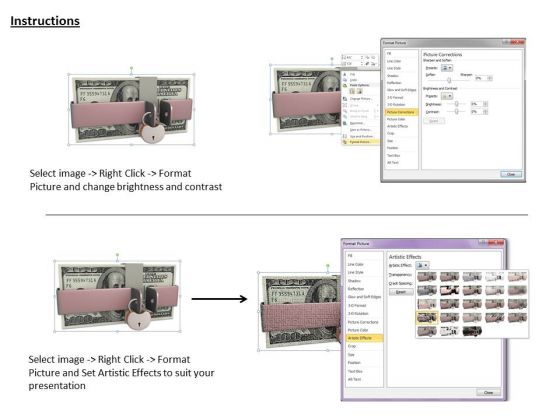Select Picture Corrections in upper dialog list

click(401, 112)
